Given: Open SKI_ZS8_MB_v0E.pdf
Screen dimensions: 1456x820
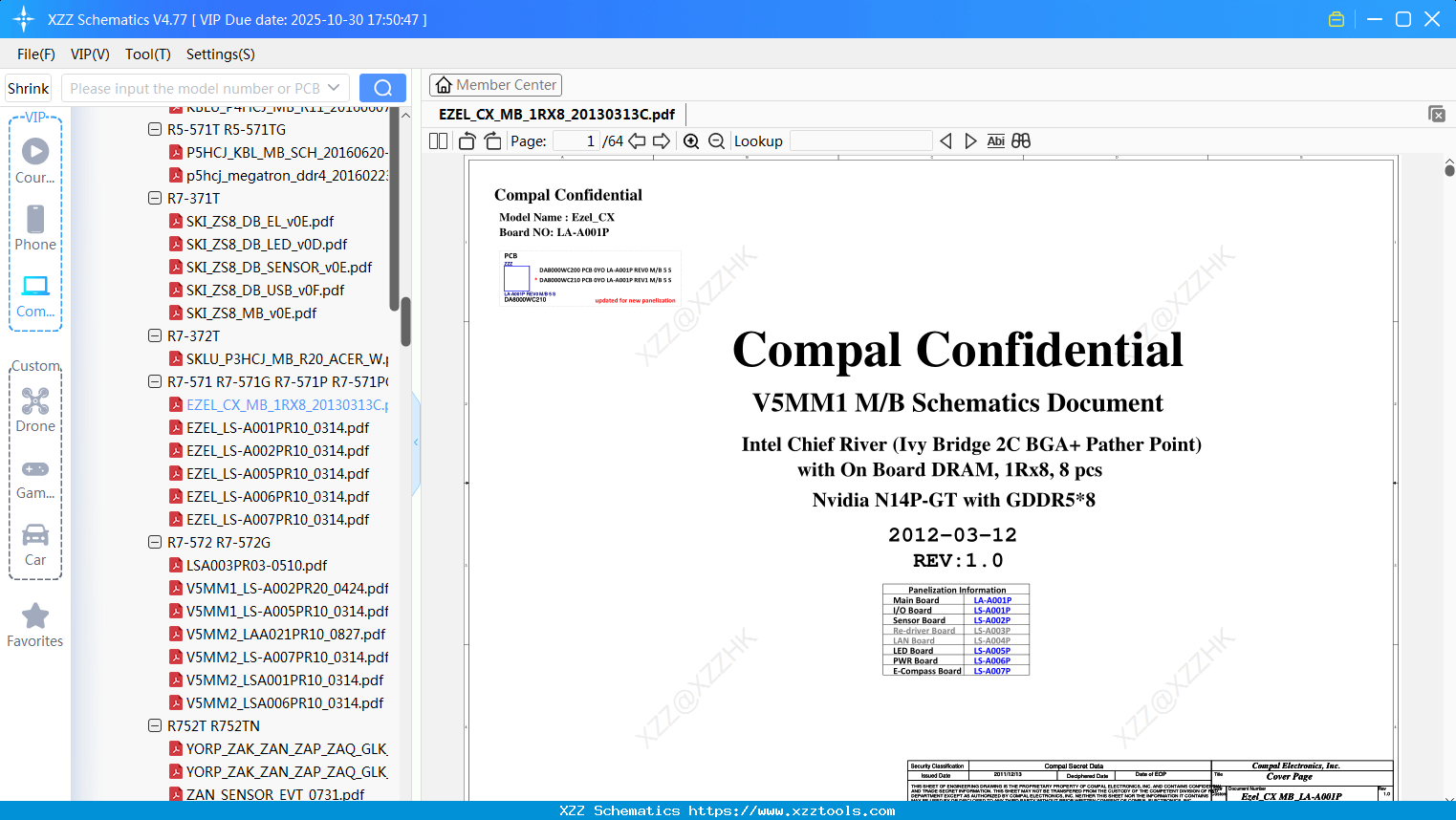Looking at the screenshot, I should pos(243,313).
